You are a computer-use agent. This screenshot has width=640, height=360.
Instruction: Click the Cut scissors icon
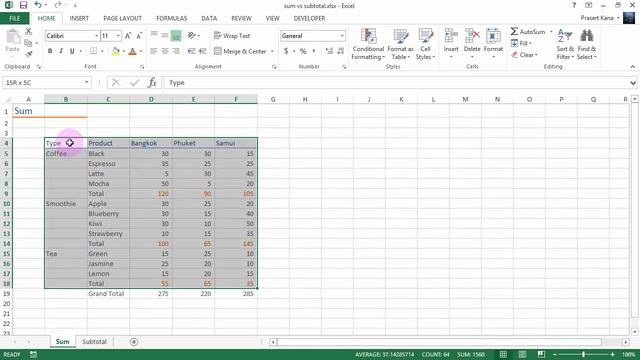28,31
